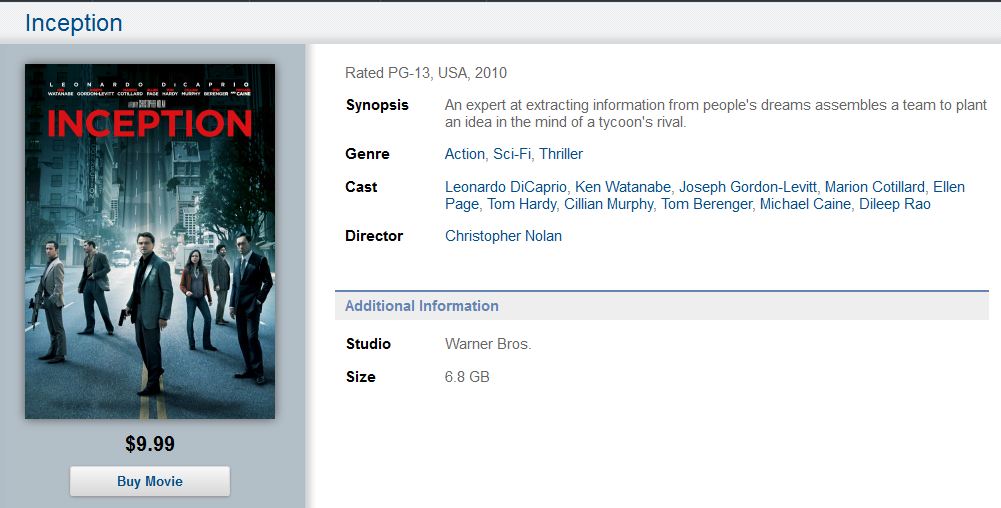Select the Sci-Fi genre link
This screenshot has height=508, width=1001.
click(x=512, y=154)
